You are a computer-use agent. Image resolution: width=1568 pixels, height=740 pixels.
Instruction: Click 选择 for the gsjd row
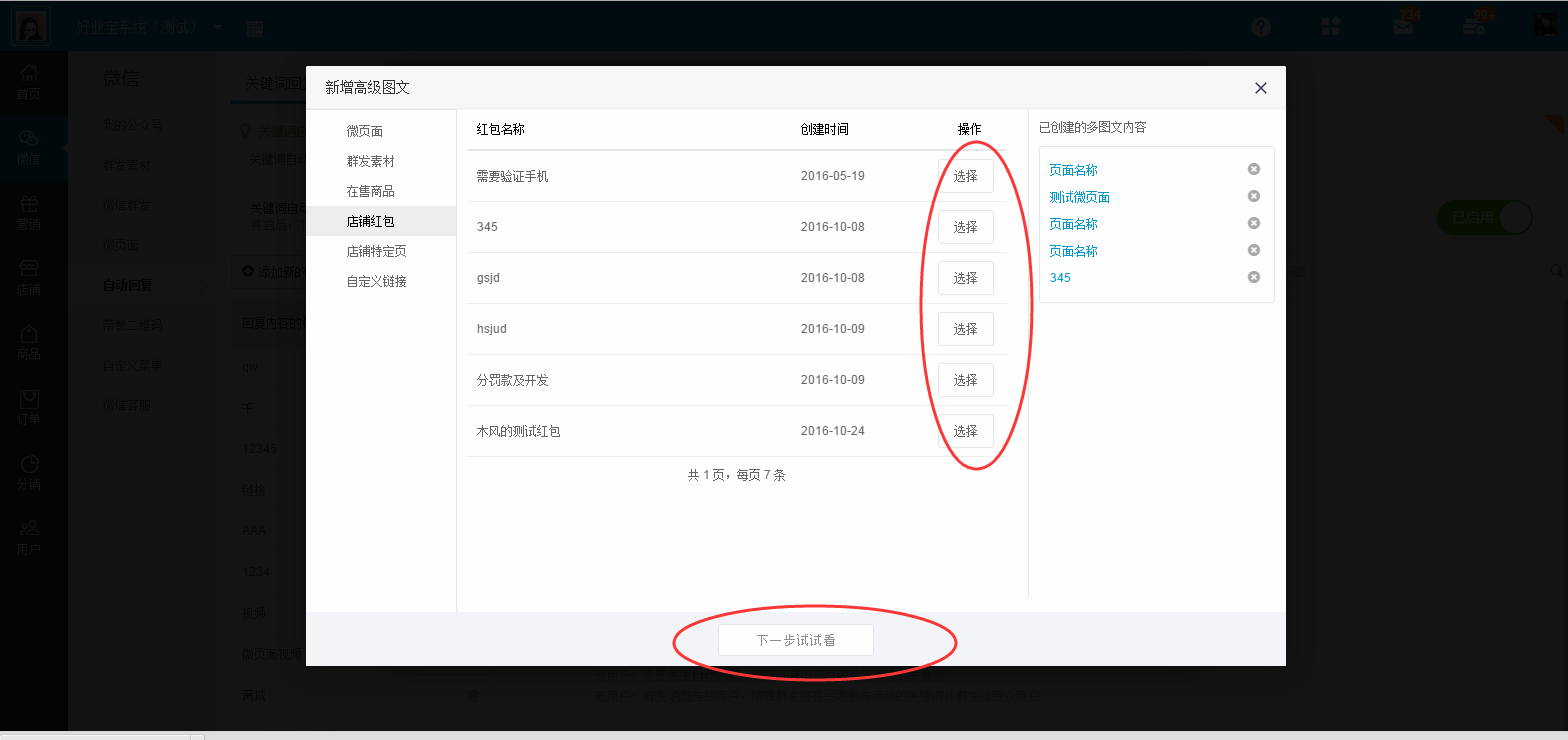pos(966,278)
